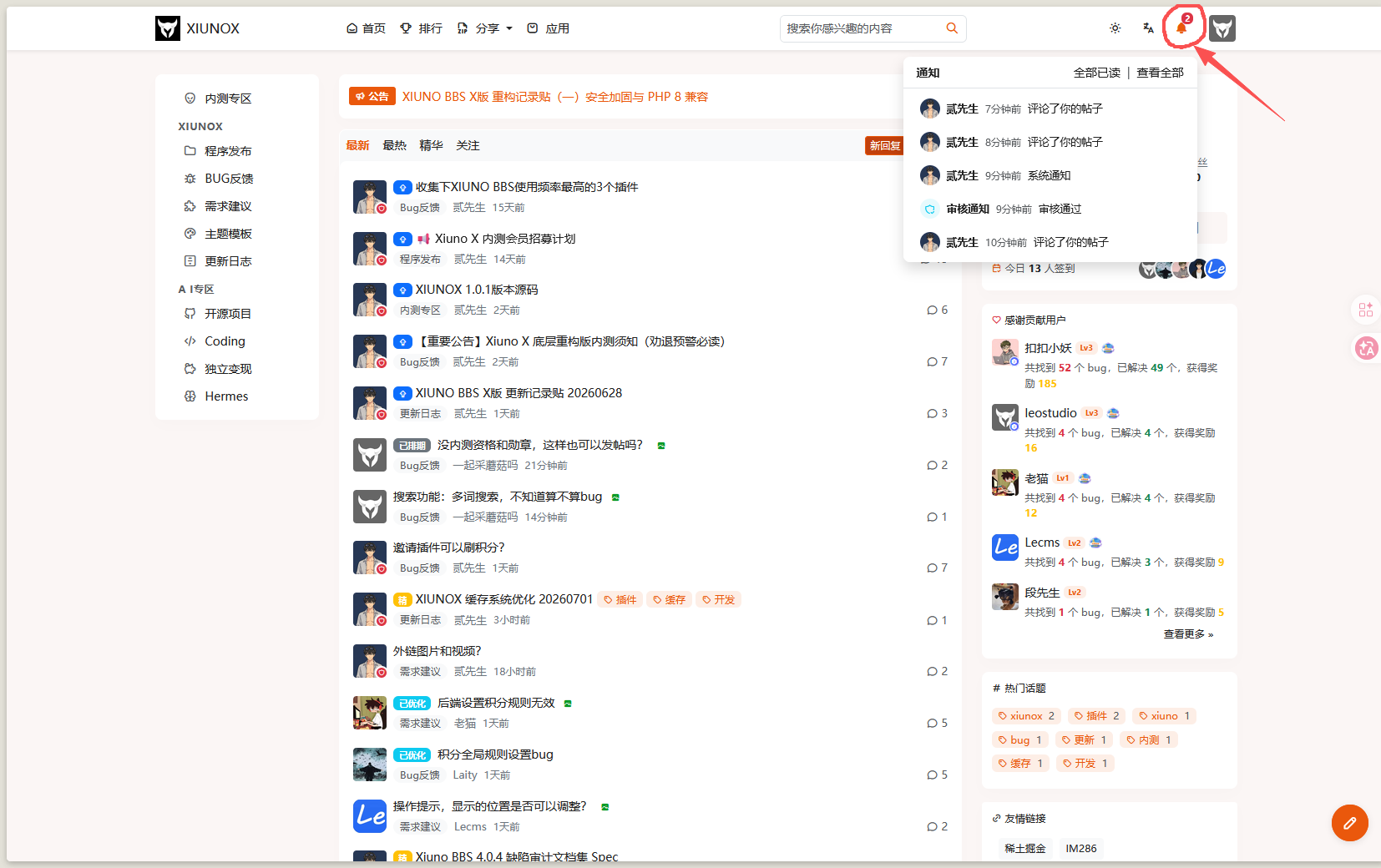Viewport: 1381px width, 868px height.
Task: Click the Le avatar of 操作提示 post
Action: 369,816
